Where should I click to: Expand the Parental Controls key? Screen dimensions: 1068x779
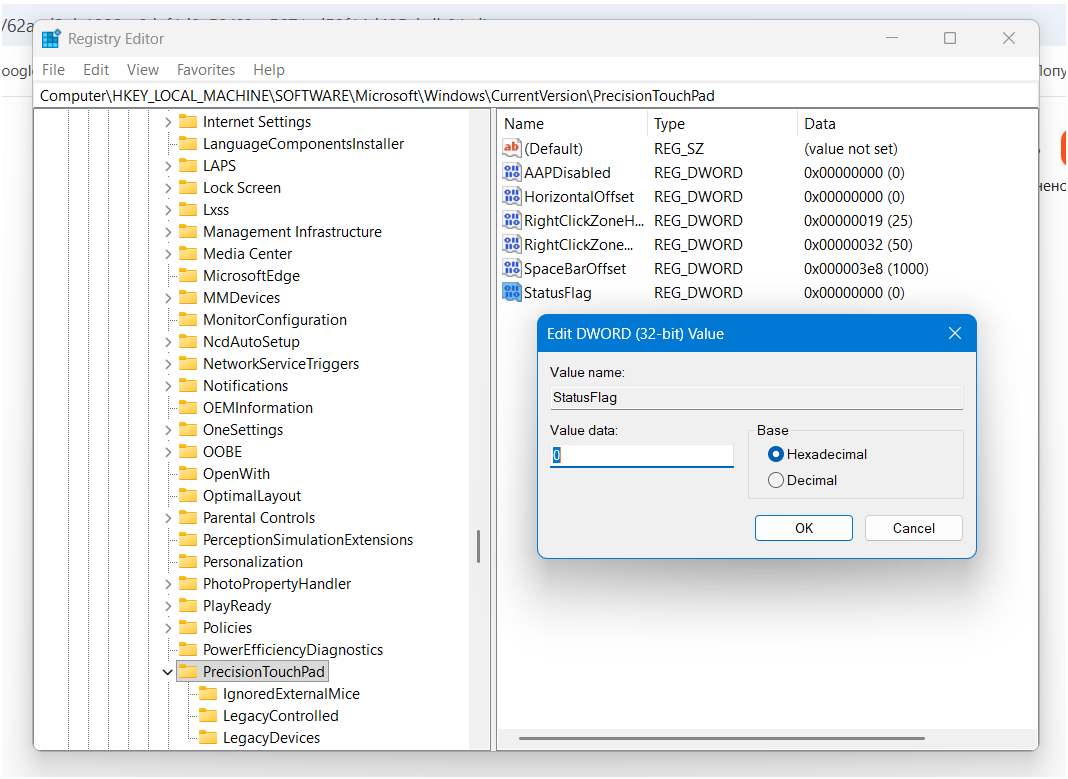[168, 518]
